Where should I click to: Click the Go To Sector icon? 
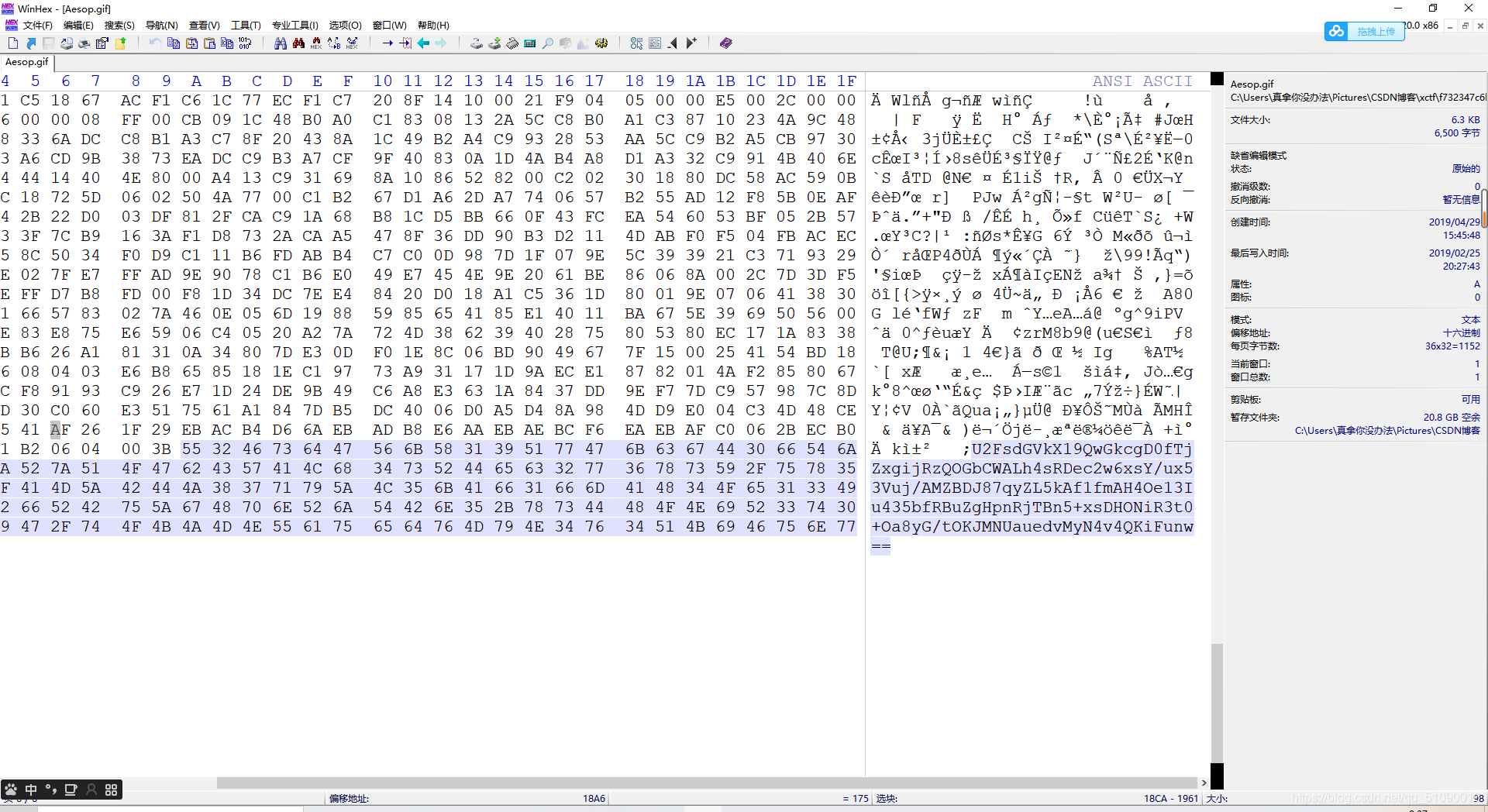pos(405,43)
